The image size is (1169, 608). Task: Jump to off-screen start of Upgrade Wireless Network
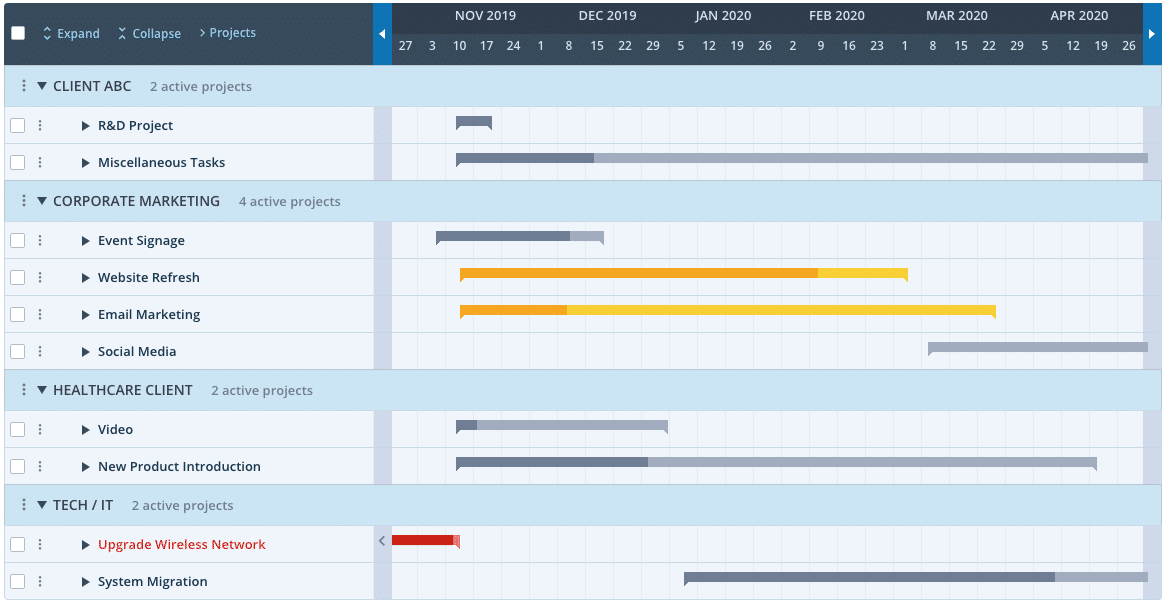[x=382, y=541]
